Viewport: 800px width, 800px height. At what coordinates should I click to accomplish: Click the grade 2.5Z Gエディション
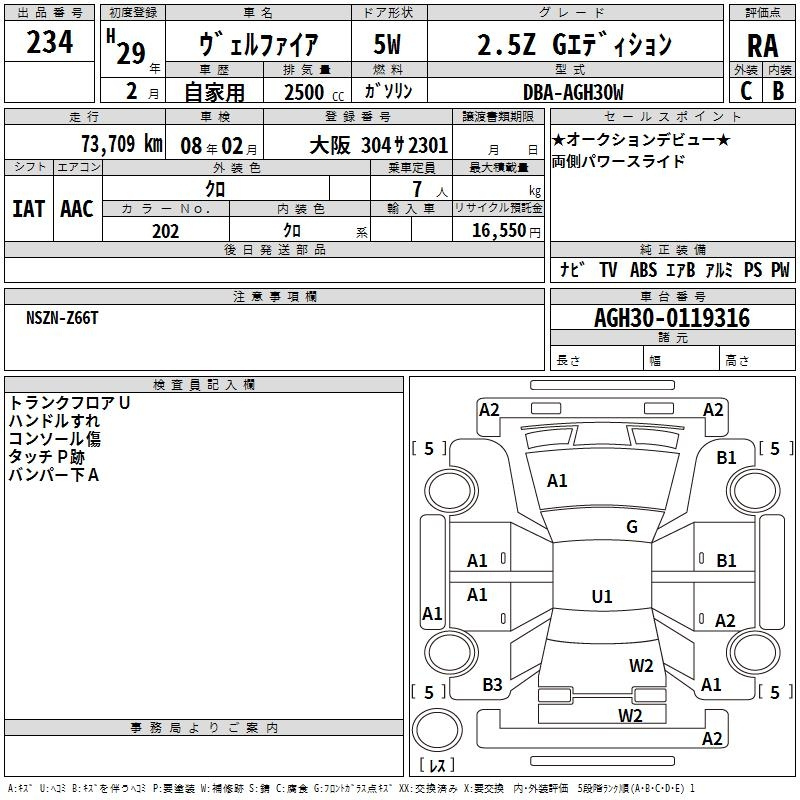pos(574,44)
